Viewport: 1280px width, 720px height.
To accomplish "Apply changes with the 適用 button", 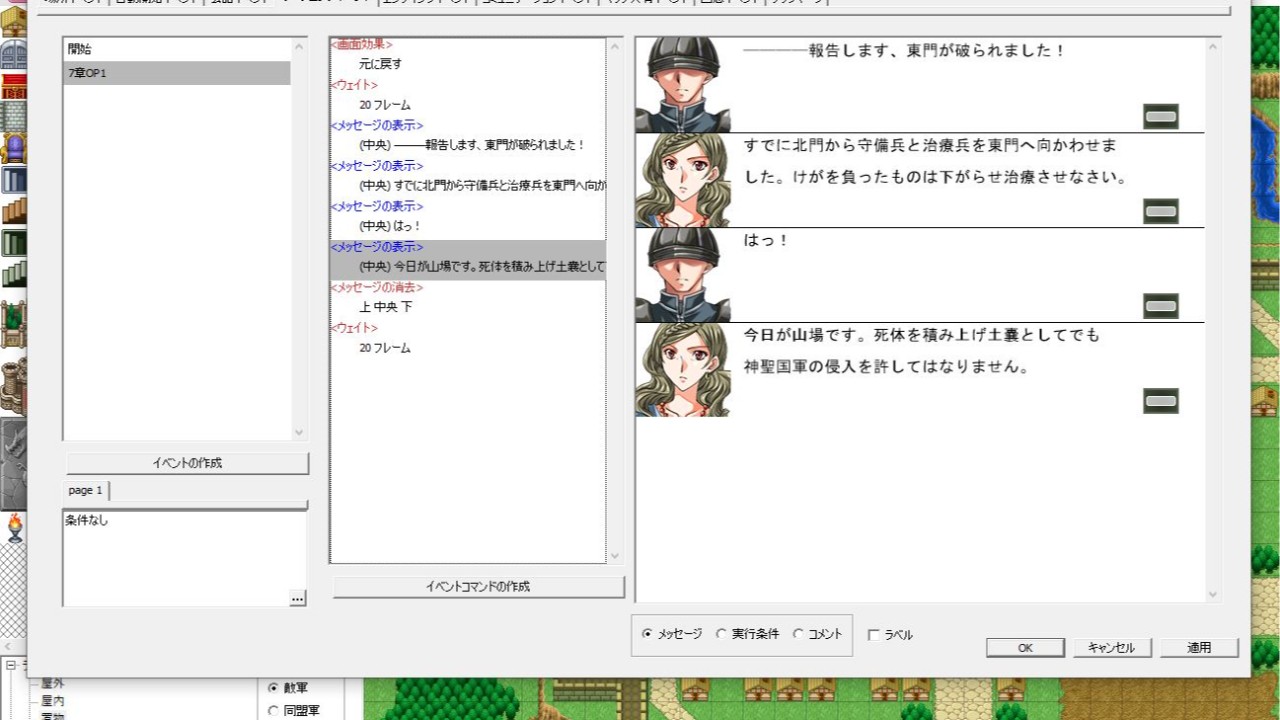I will coord(1198,647).
